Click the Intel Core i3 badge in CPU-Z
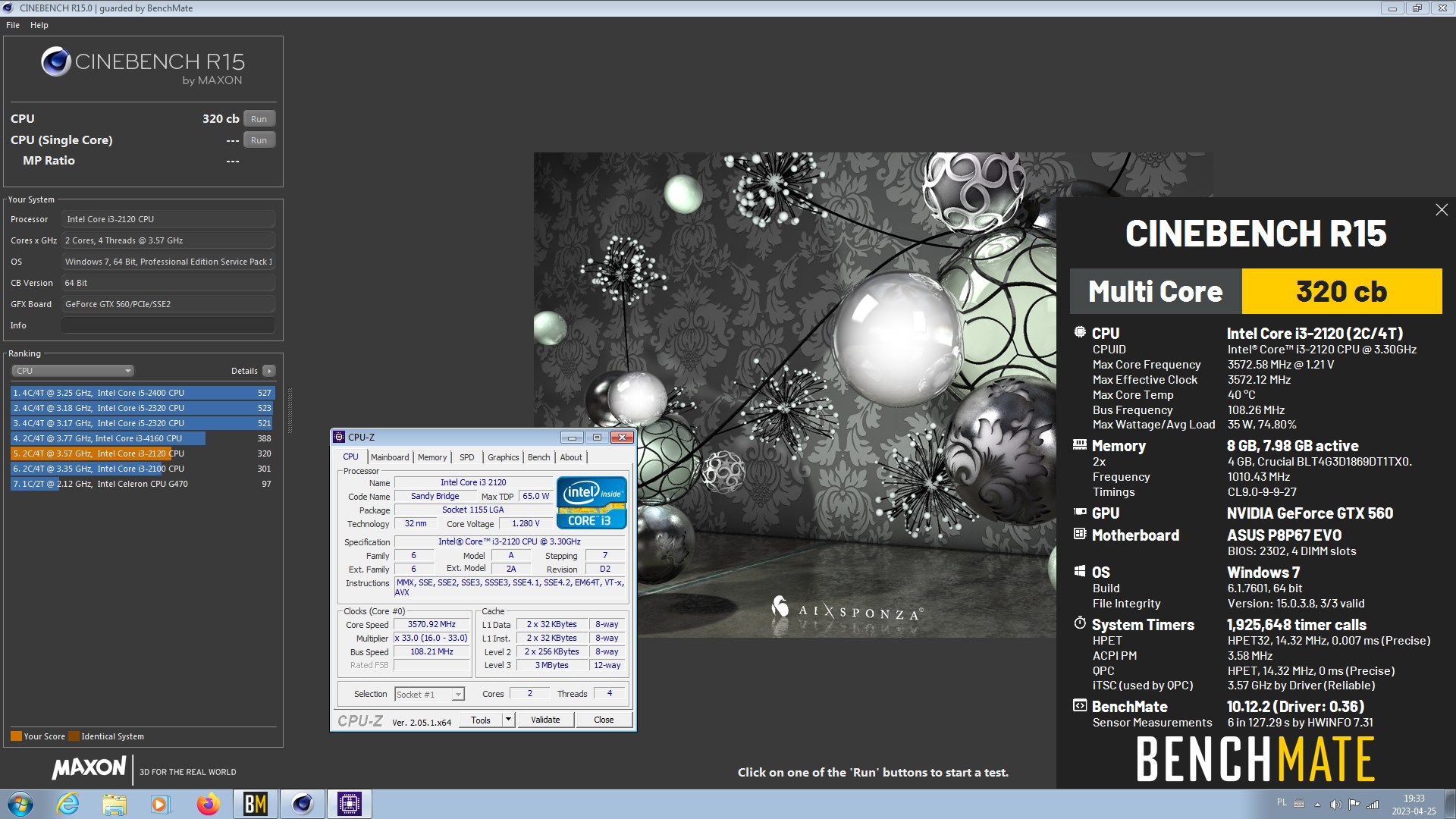 (x=591, y=502)
